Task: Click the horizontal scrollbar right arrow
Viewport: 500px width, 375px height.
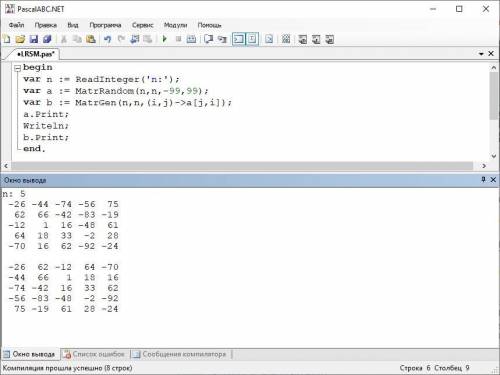Action: click(x=484, y=166)
